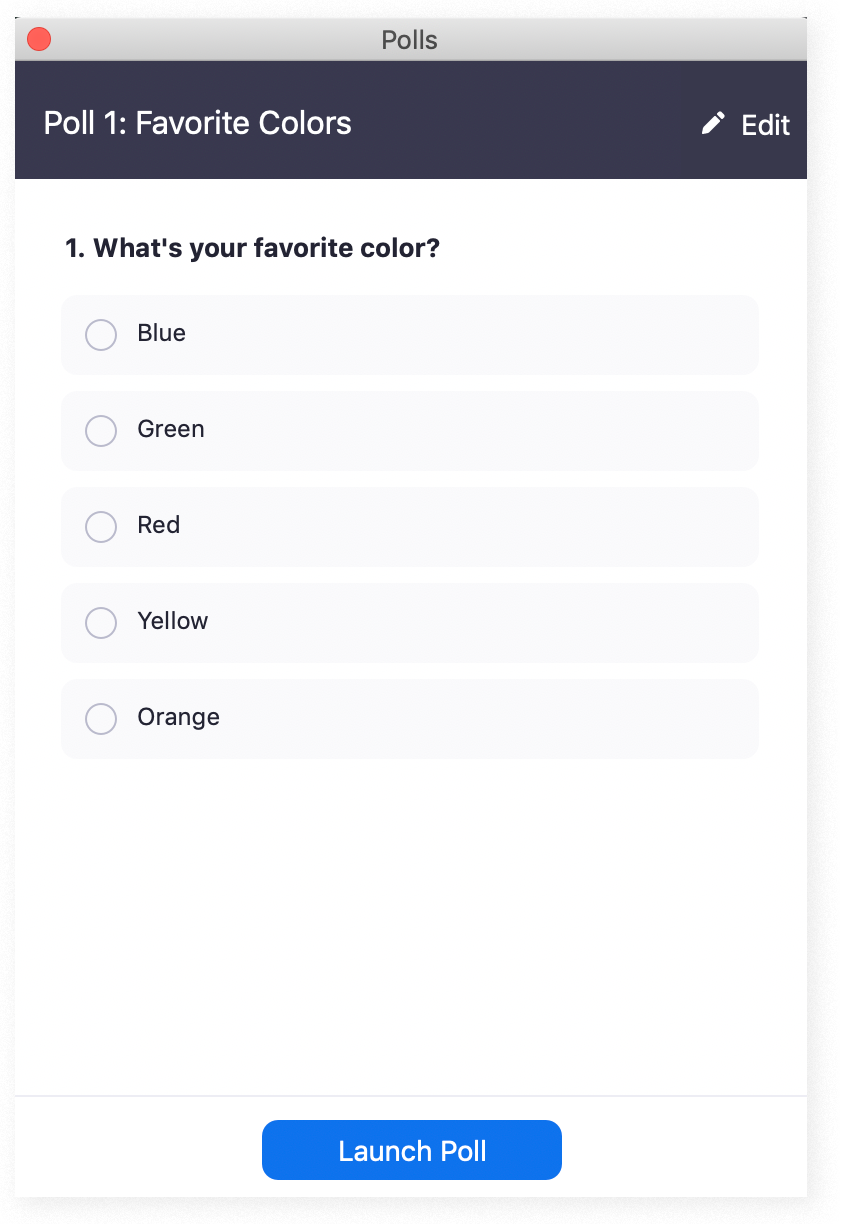
Task: Click the Yellow option row
Action: 410,623
